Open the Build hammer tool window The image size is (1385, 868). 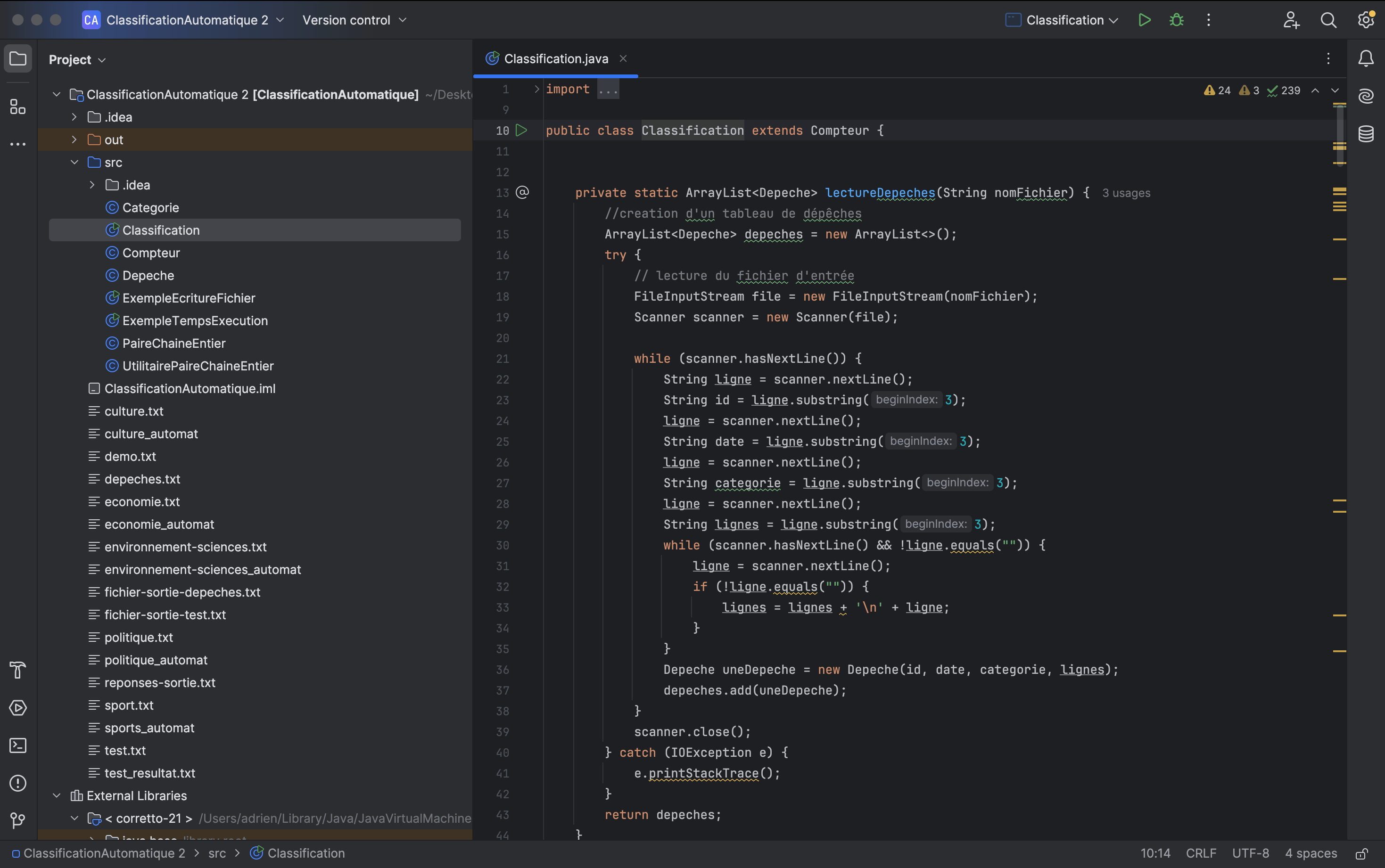pyautogui.click(x=18, y=670)
